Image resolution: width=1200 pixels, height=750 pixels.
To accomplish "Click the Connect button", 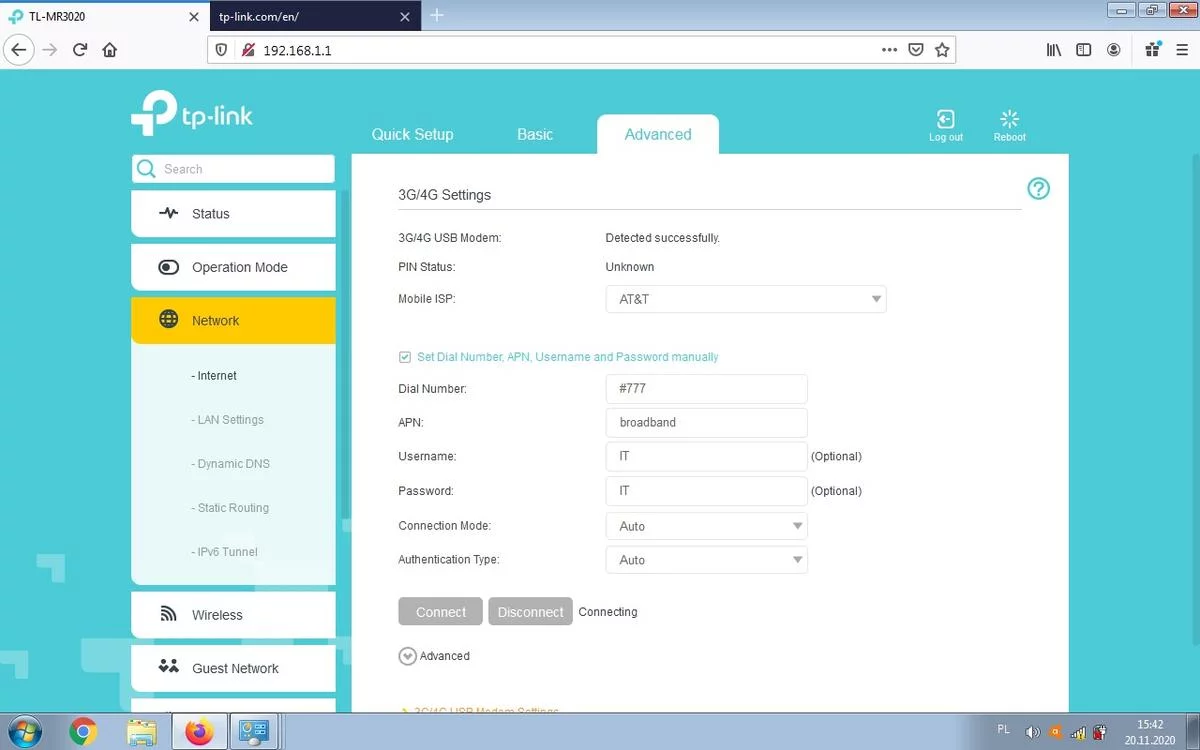I will pyautogui.click(x=441, y=611).
